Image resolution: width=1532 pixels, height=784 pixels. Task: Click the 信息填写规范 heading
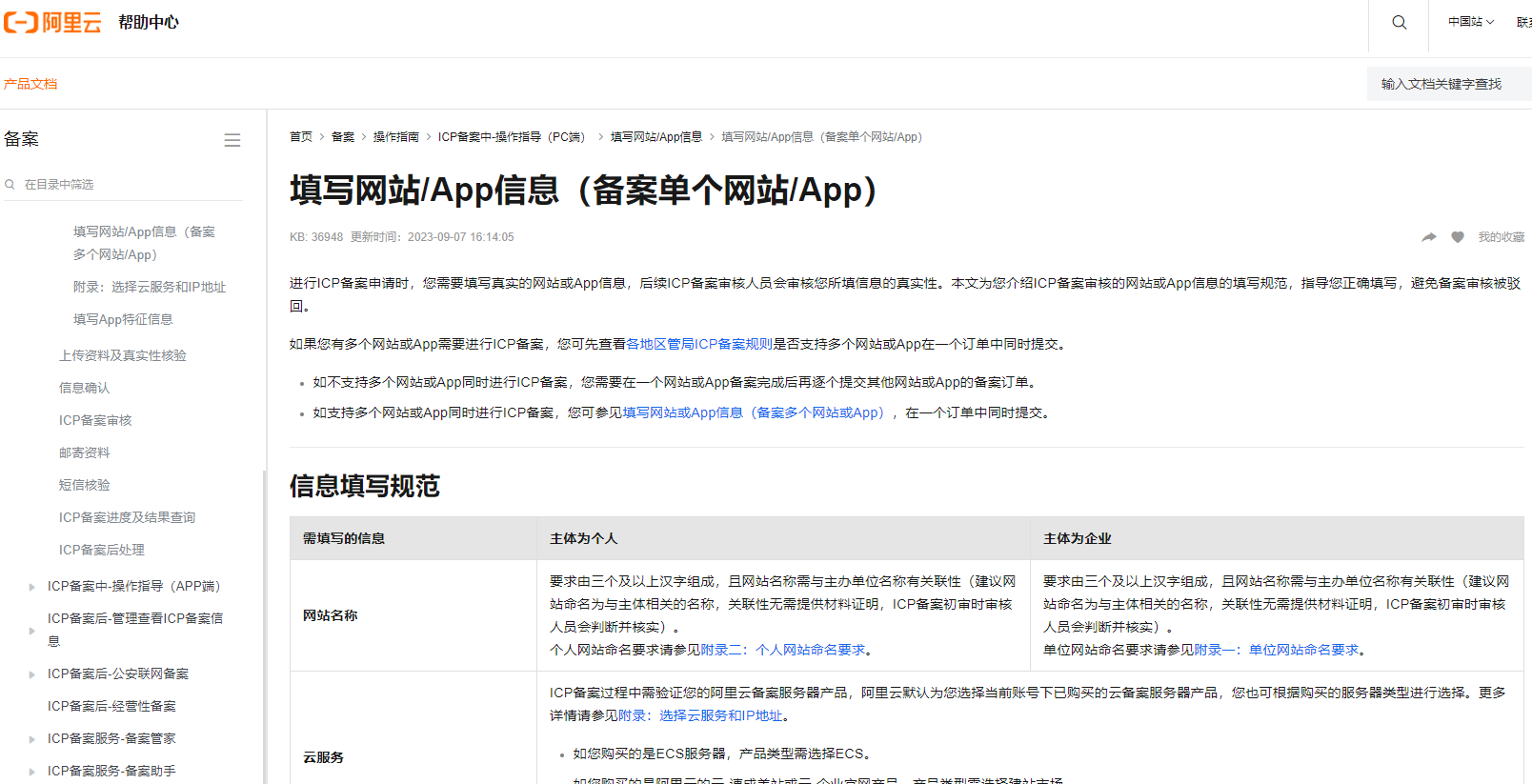(x=365, y=486)
